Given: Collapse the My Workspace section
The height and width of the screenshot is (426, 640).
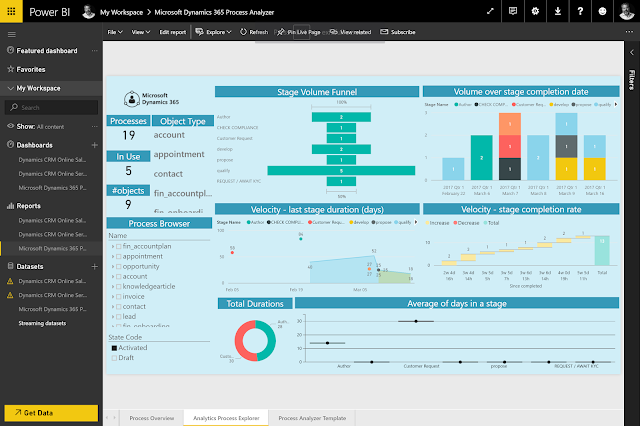Looking at the screenshot, I should [10, 88].
